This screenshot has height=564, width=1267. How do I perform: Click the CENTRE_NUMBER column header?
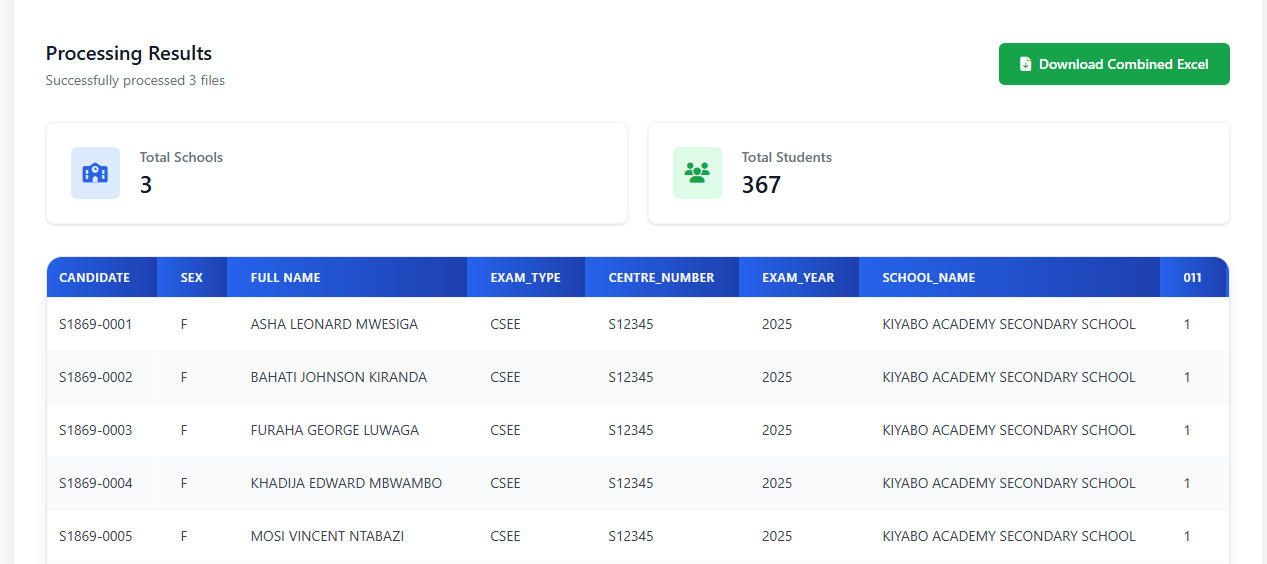pos(661,278)
